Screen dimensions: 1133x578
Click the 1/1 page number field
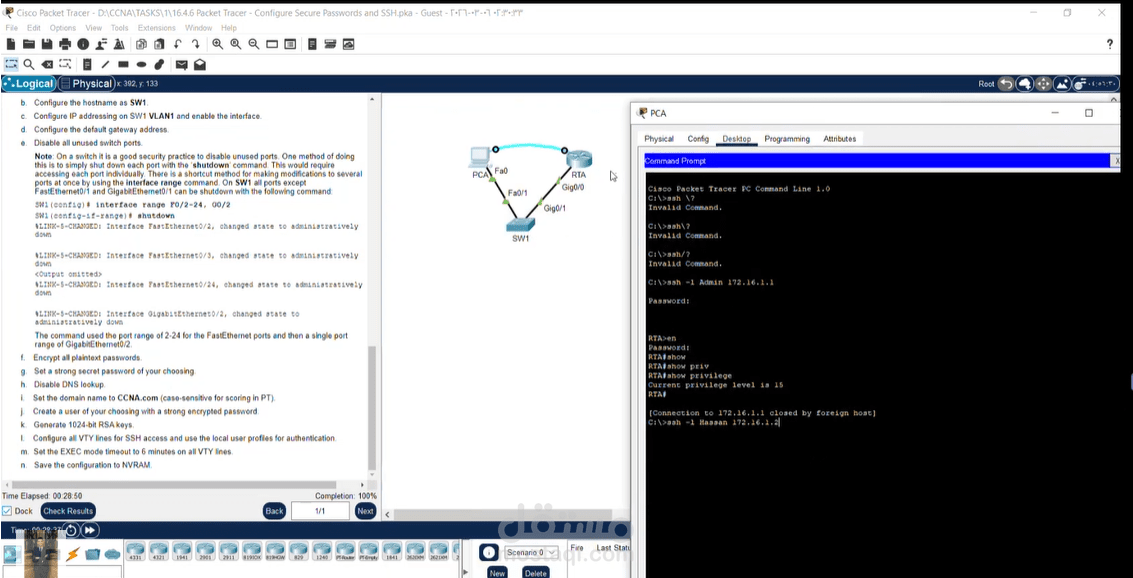(x=320, y=511)
